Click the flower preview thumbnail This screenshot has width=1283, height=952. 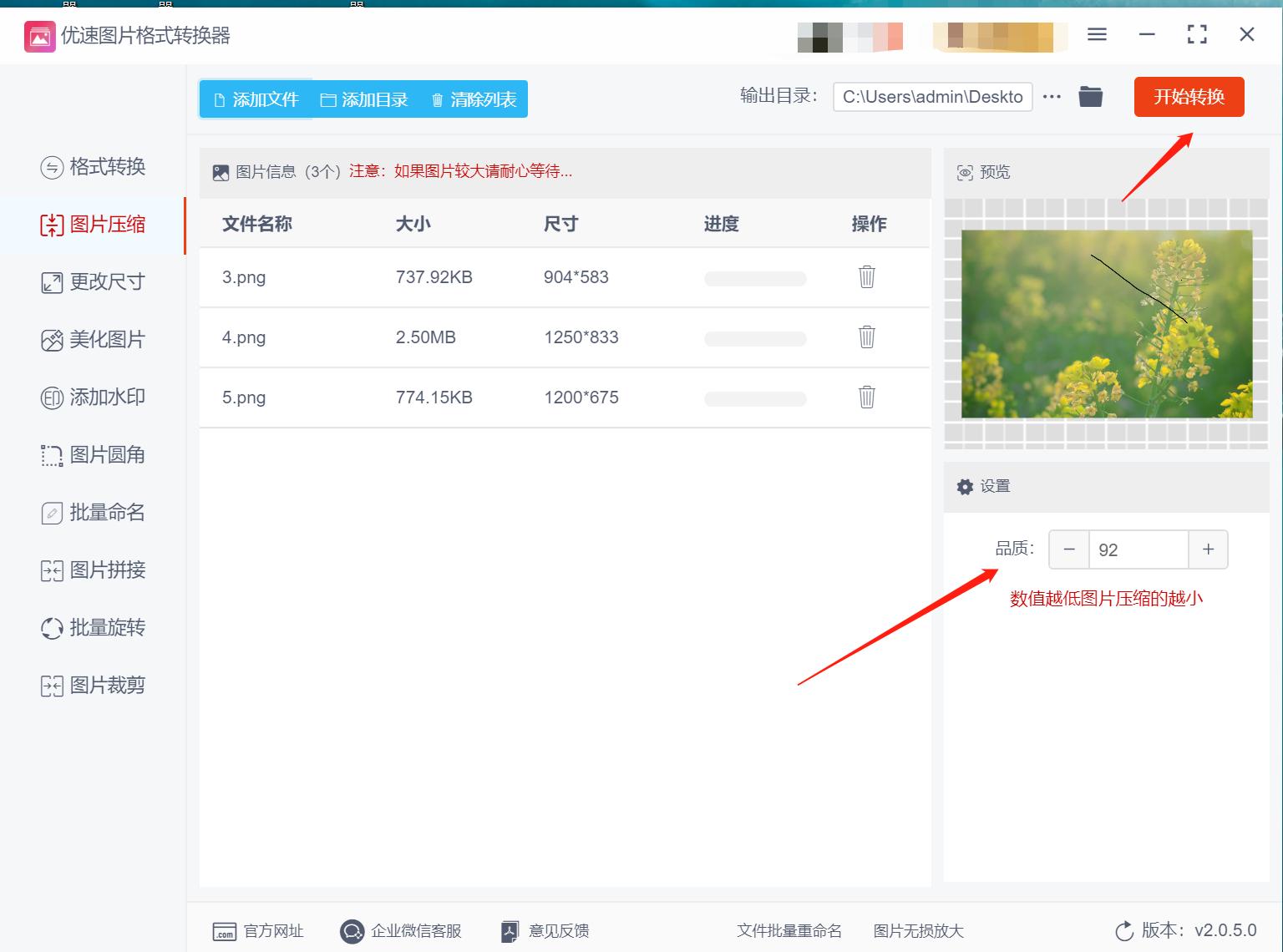1106,324
